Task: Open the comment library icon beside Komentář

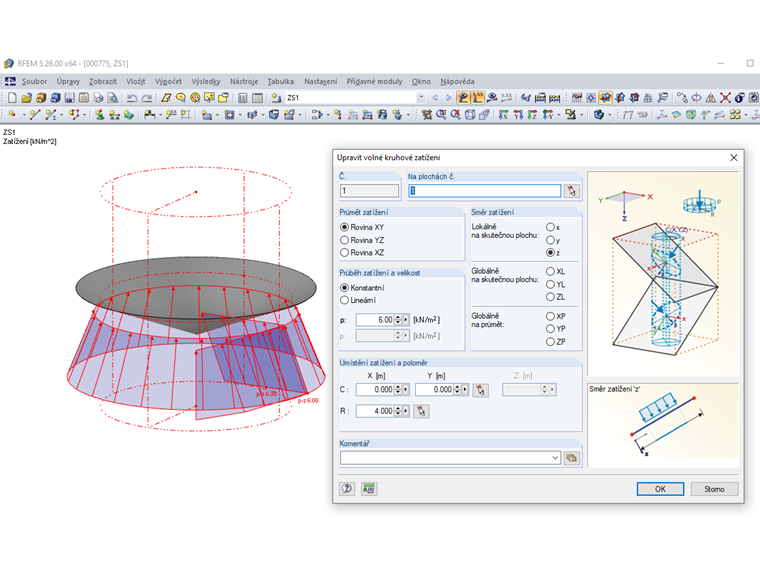Action: click(572, 457)
